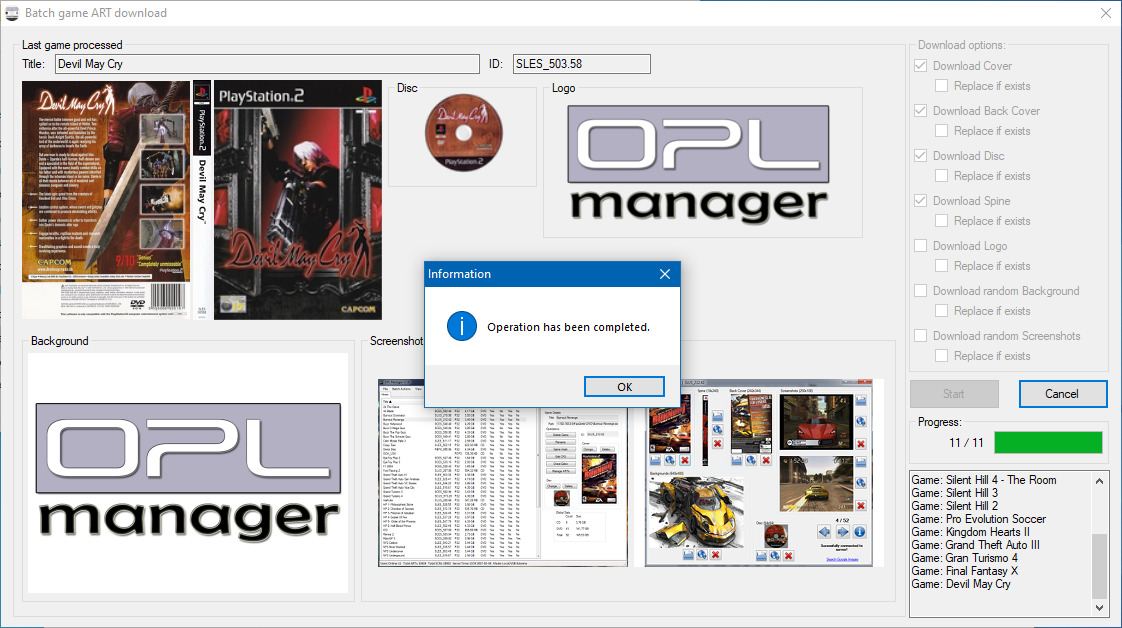Enable Download random Background checkbox
The width and height of the screenshot is (1122, 628).
pyautogui.click(x=921, y=291)
